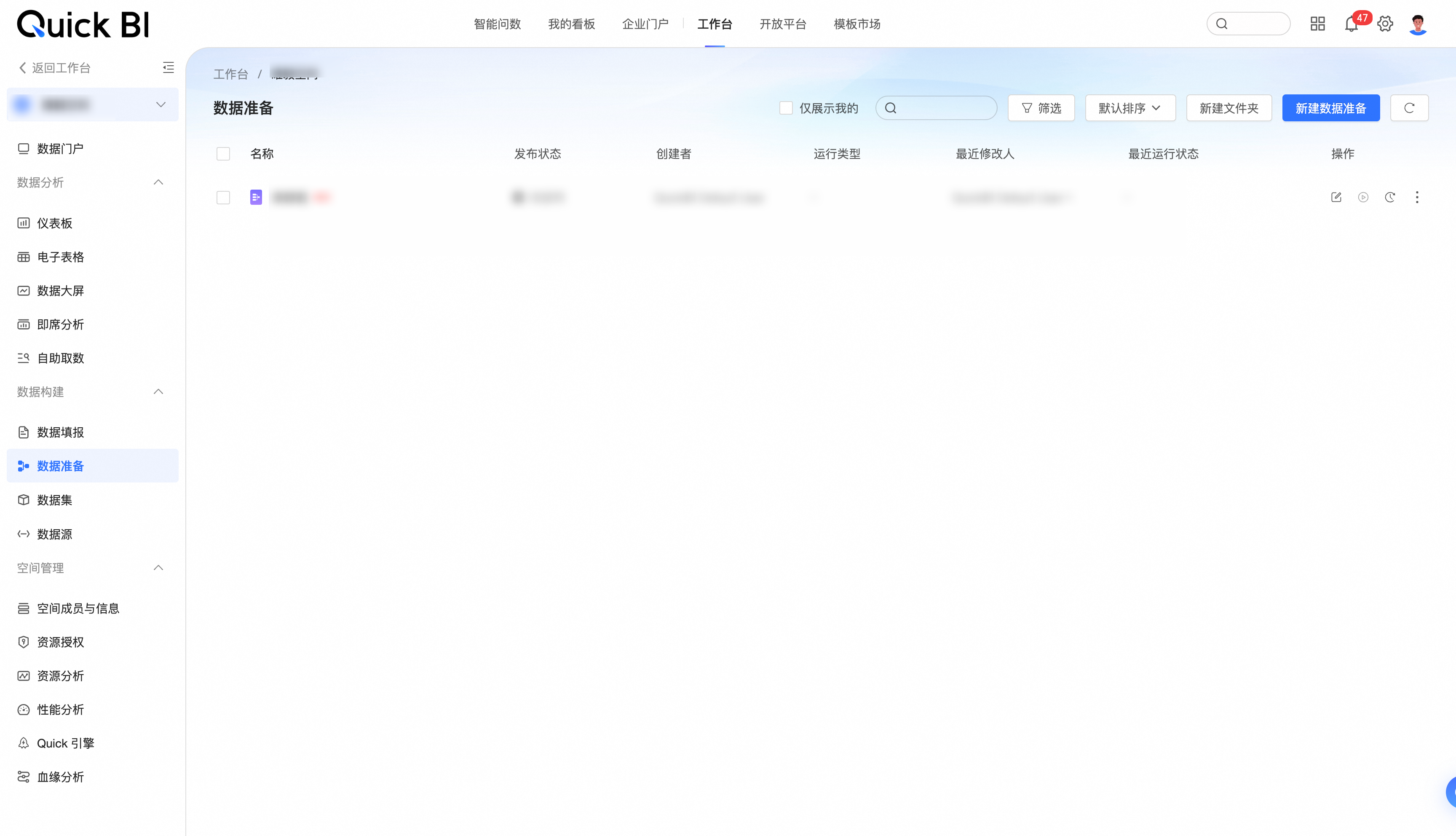Open run history clock icon in row

pyautogui.click(x=1390, y=198)
